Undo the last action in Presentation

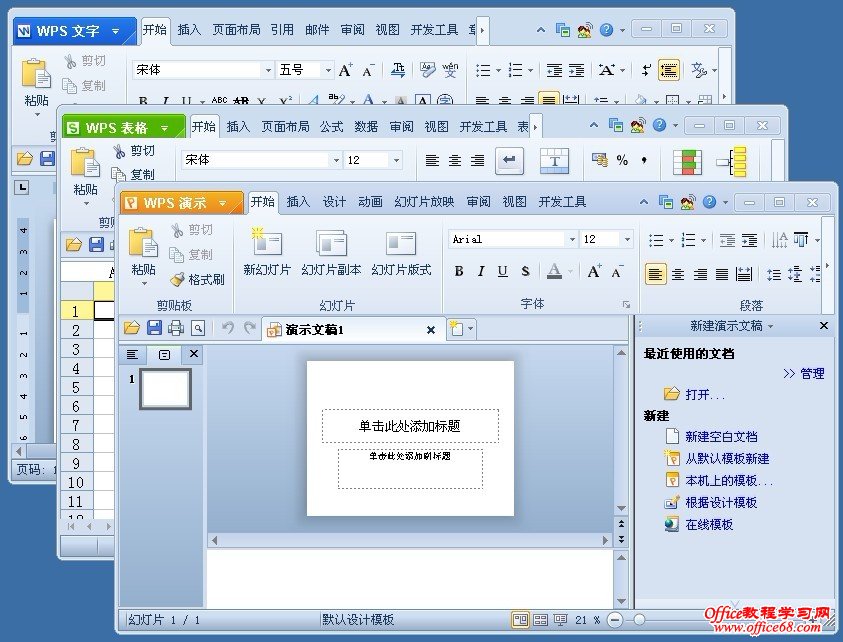coord(228,327)
